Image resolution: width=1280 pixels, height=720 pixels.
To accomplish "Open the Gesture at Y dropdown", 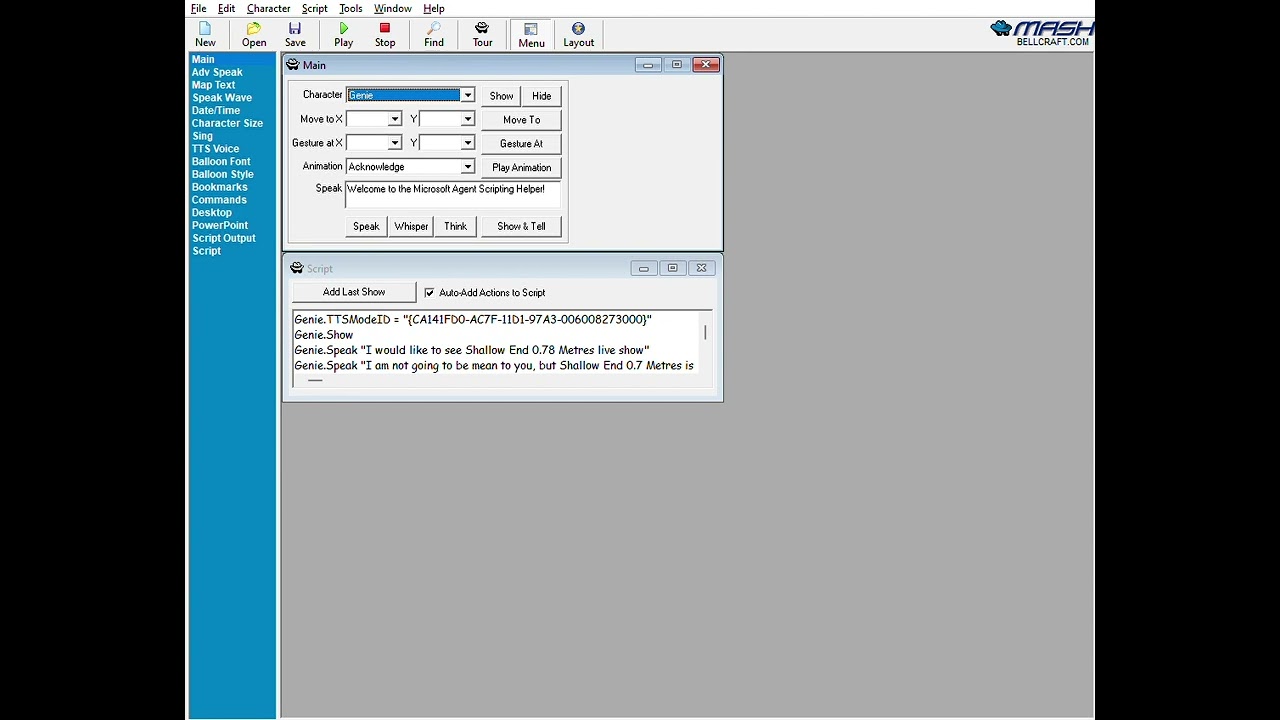I will 467,143.
